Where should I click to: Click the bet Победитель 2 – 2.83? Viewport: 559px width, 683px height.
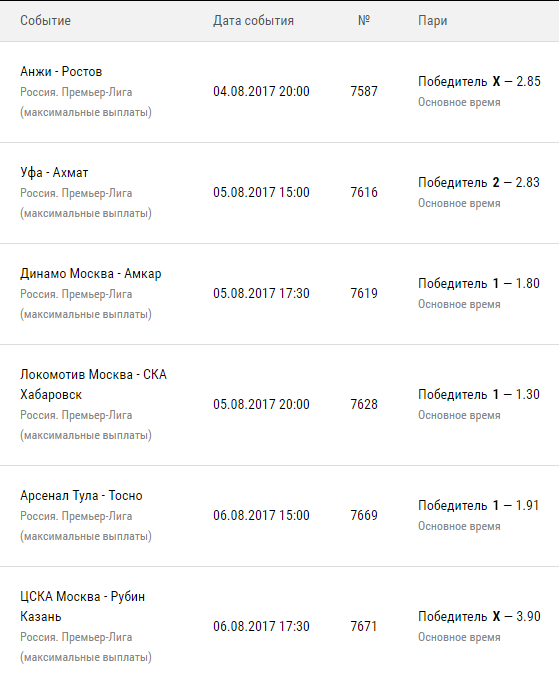click(479, 183)
